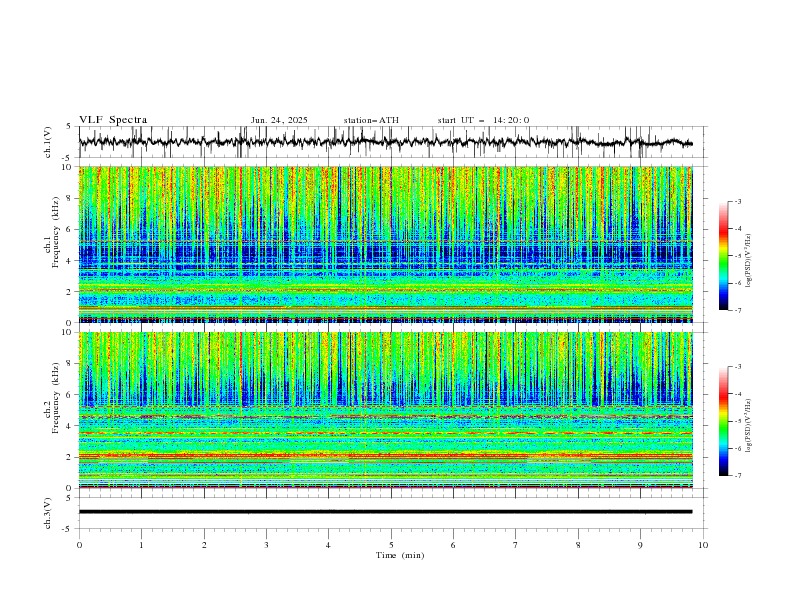
Task: Click the 'ch.3(V)' waveform axis label
Action: [48, 513]
